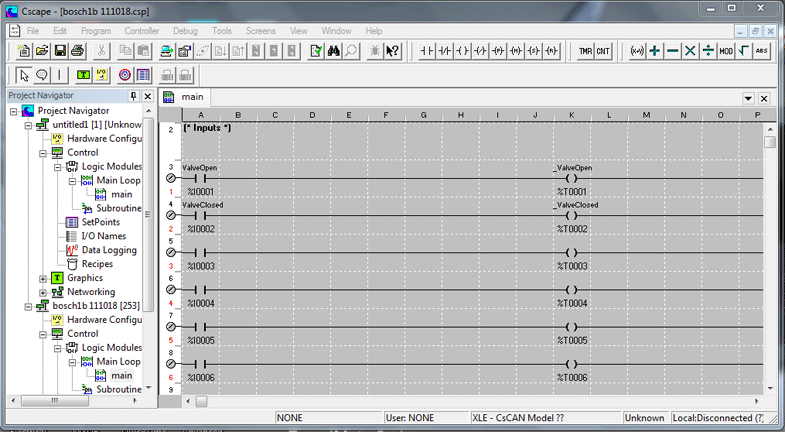Toggle the rung 4 ValveClosed marker

click(170, 216)
